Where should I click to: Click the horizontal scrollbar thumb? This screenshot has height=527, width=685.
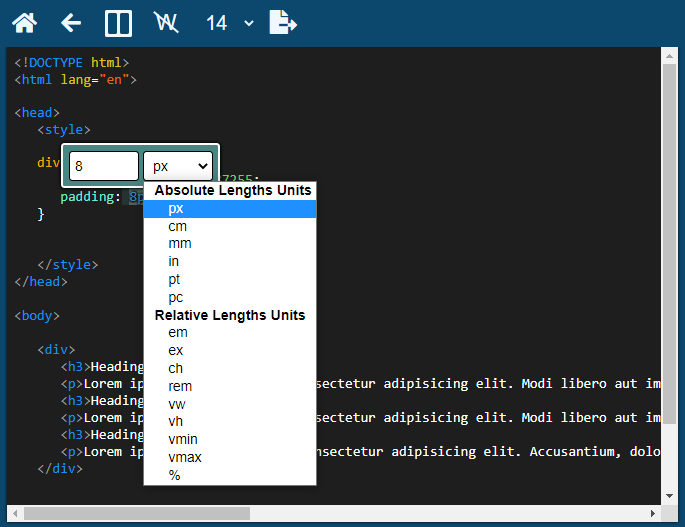(x=137, y=513)
